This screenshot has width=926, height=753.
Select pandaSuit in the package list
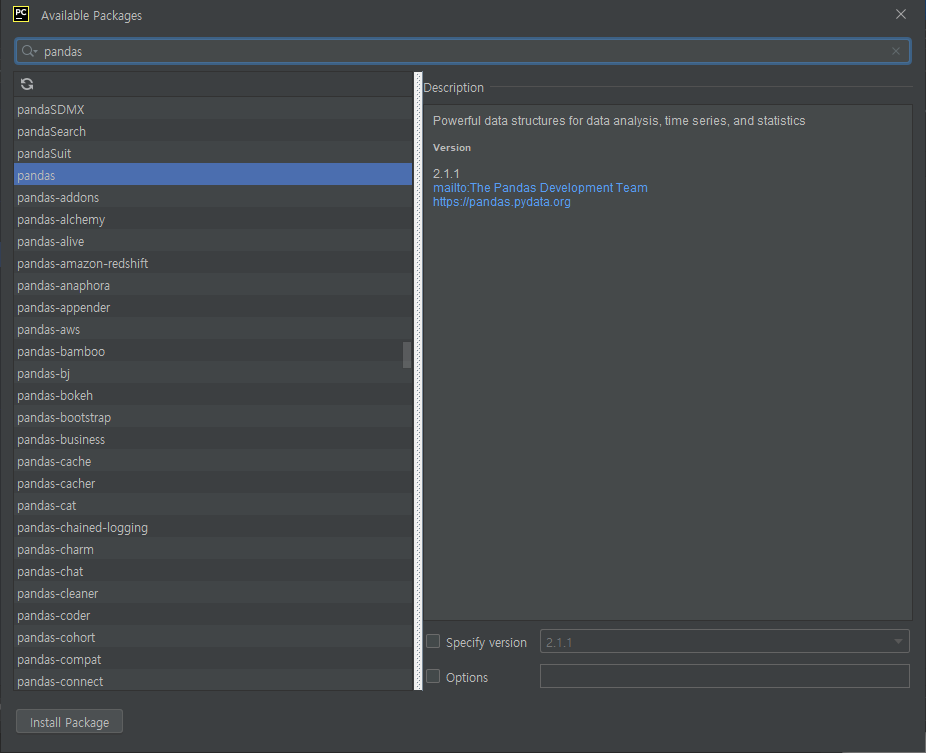213,154
